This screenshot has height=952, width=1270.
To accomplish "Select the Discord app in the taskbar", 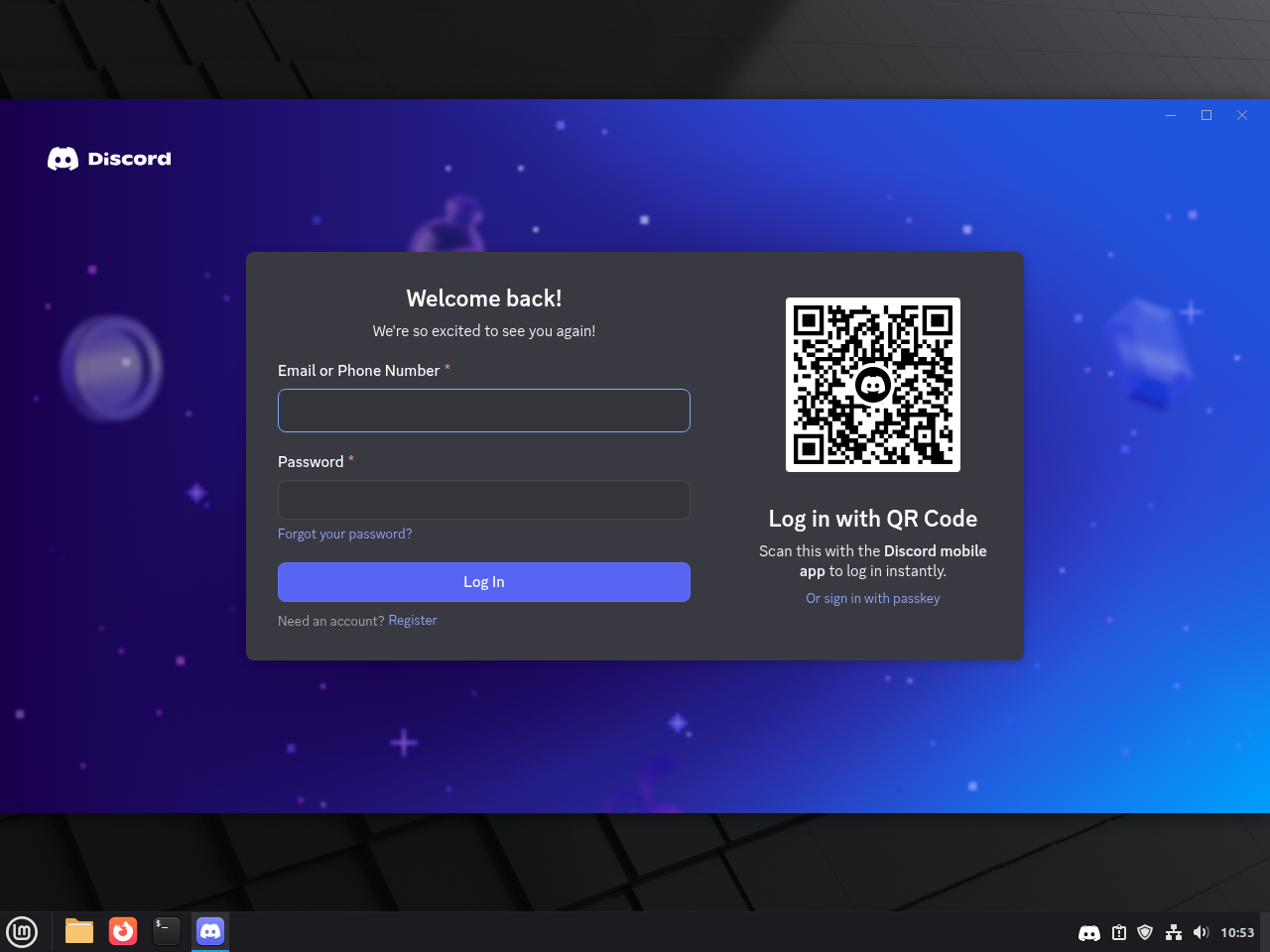I will pos(209,930).
